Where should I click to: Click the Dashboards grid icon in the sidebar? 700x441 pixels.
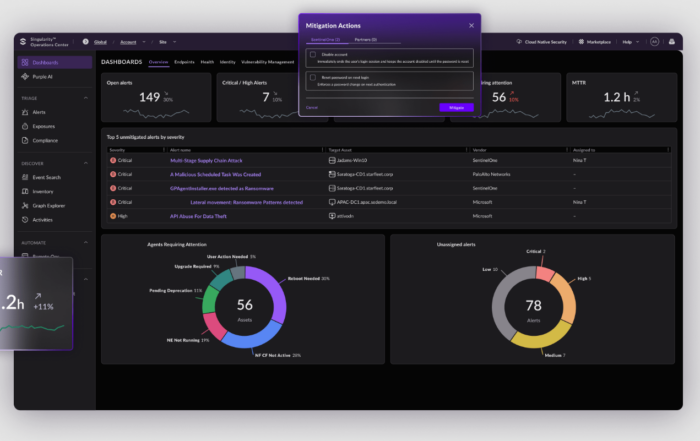click(25, 62)
